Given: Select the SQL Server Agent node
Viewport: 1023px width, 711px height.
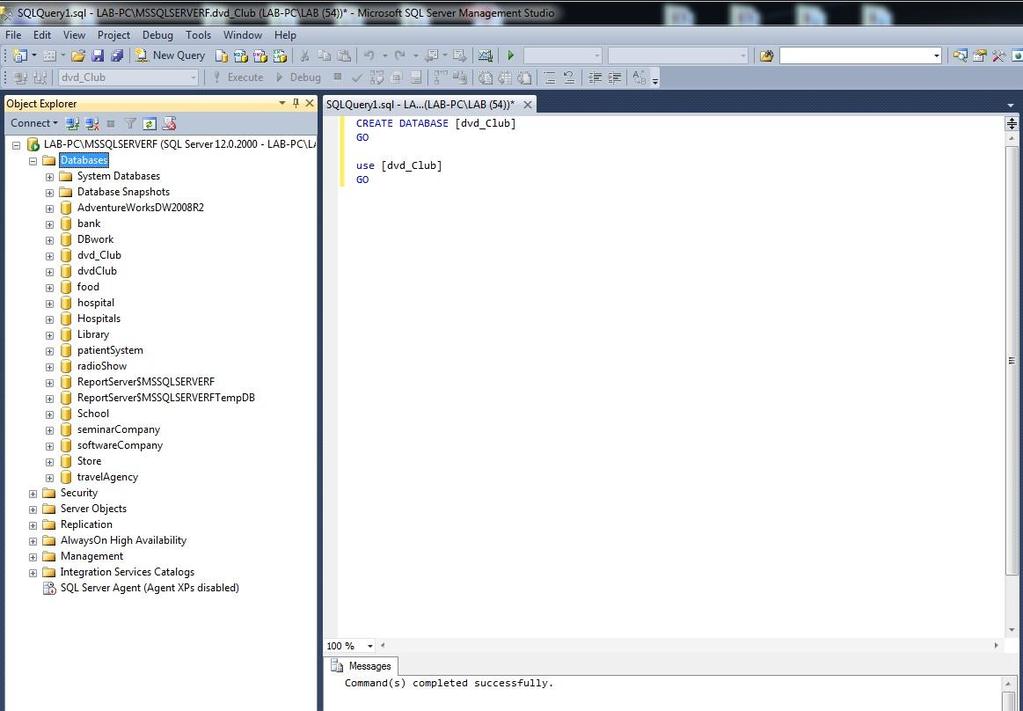Looking at the screenshot, I should [149, 588].
